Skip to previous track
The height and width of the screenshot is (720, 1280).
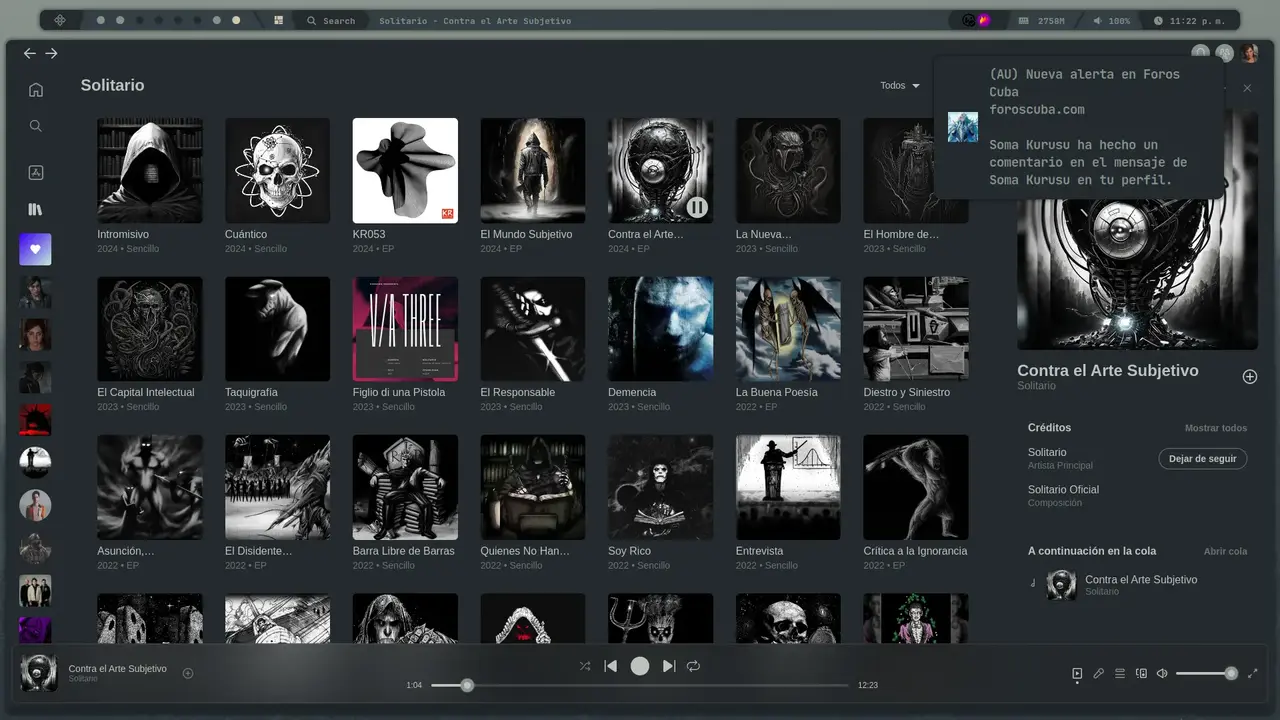611,666
